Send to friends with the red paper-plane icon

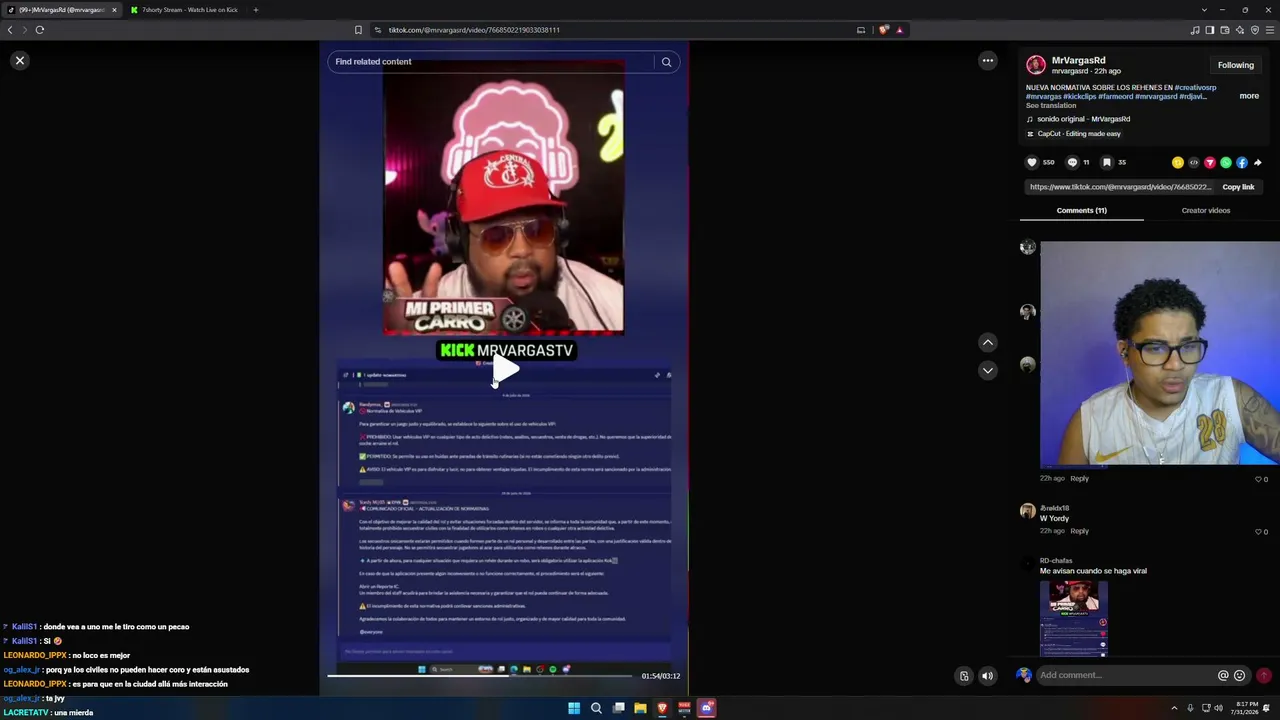[1210, 162]
